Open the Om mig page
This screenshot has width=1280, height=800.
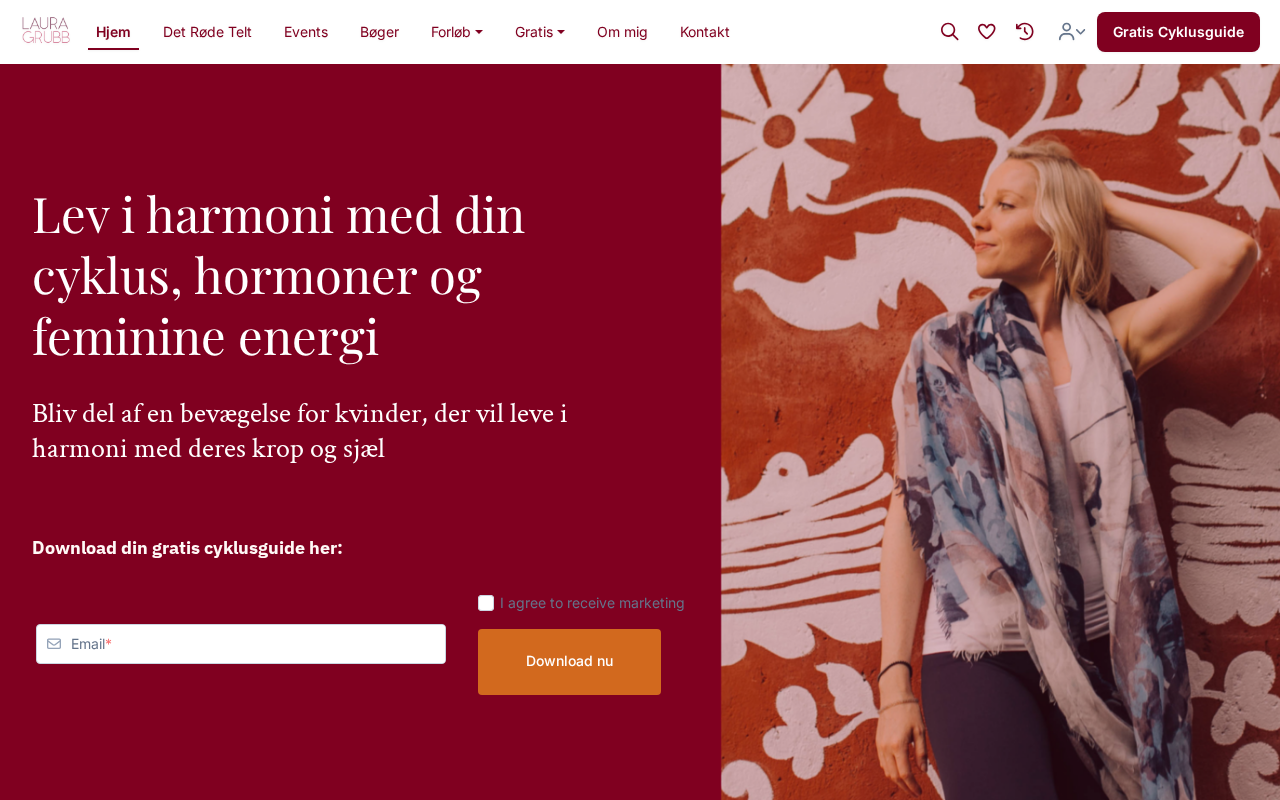coord(622,32)
